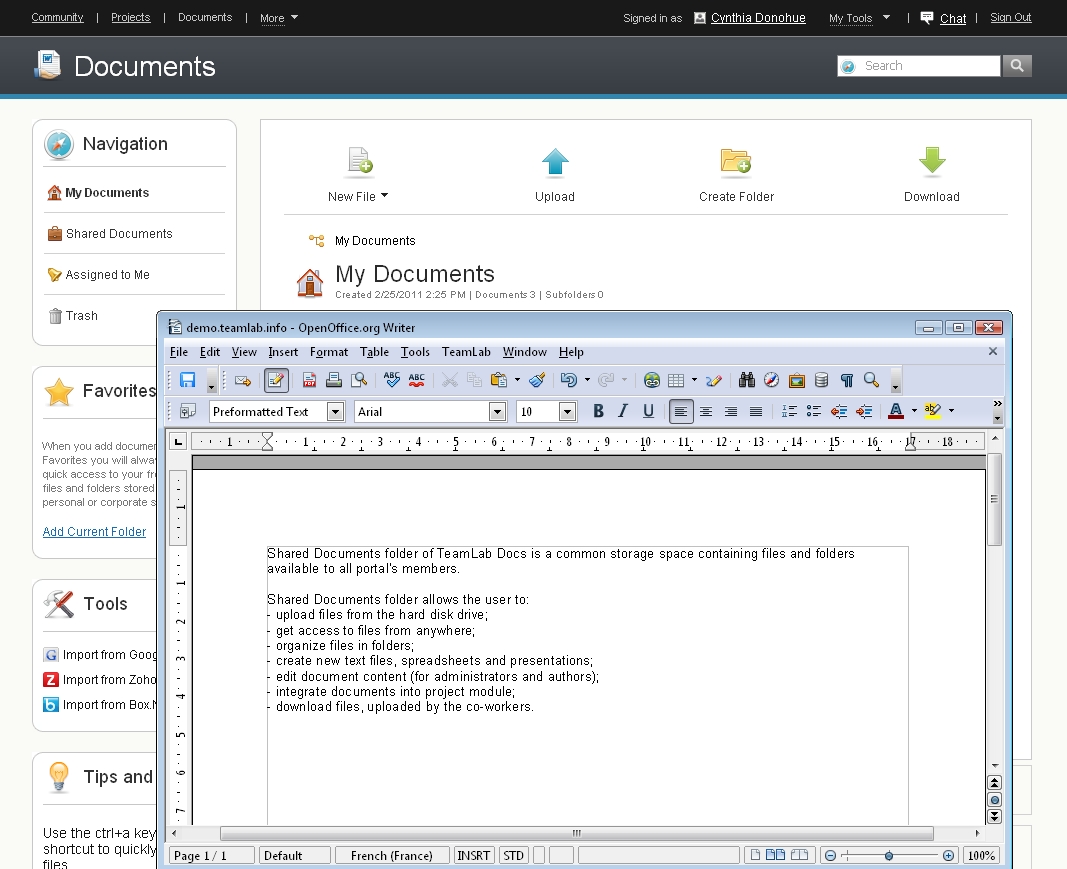This screenshot has height=869, width=1067.
Task: Toggle Italic formatting
Action: [x=623, y=411]
